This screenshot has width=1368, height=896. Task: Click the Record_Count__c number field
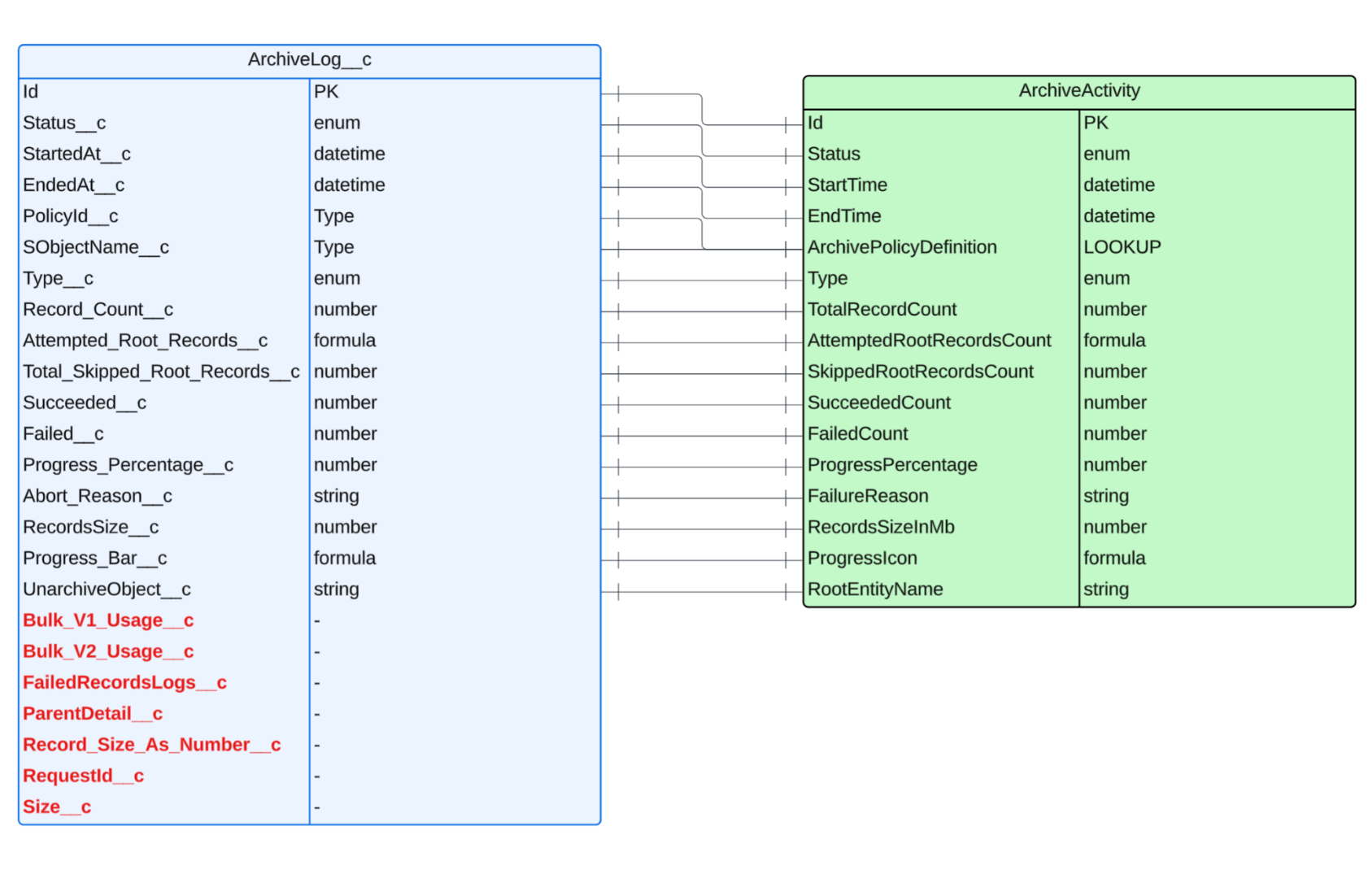[x=163, y=309]
